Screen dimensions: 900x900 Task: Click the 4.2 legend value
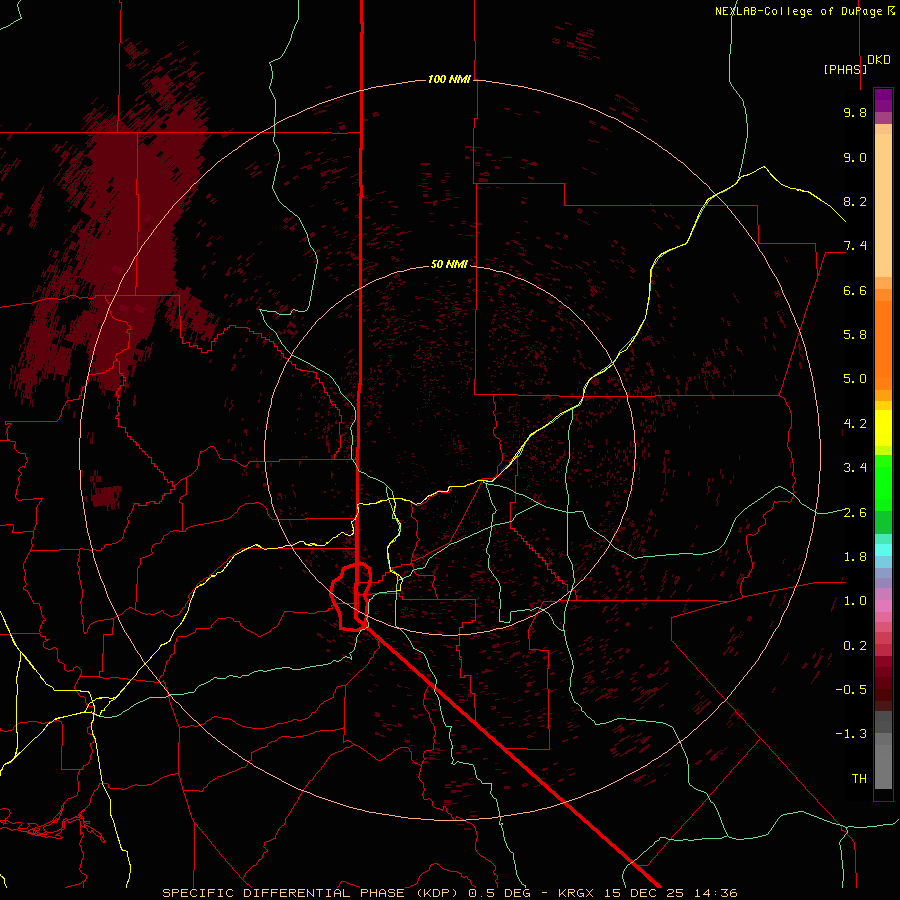click(855, 424)
